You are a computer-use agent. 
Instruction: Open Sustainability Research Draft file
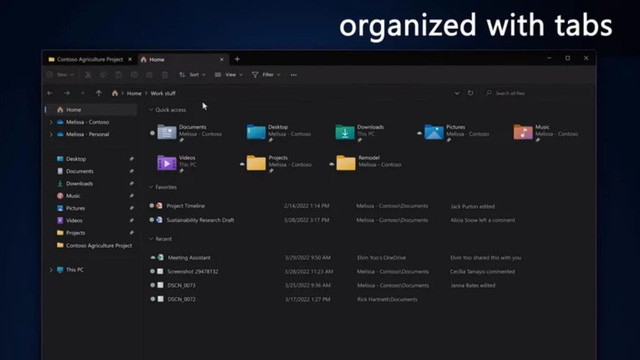200,220
